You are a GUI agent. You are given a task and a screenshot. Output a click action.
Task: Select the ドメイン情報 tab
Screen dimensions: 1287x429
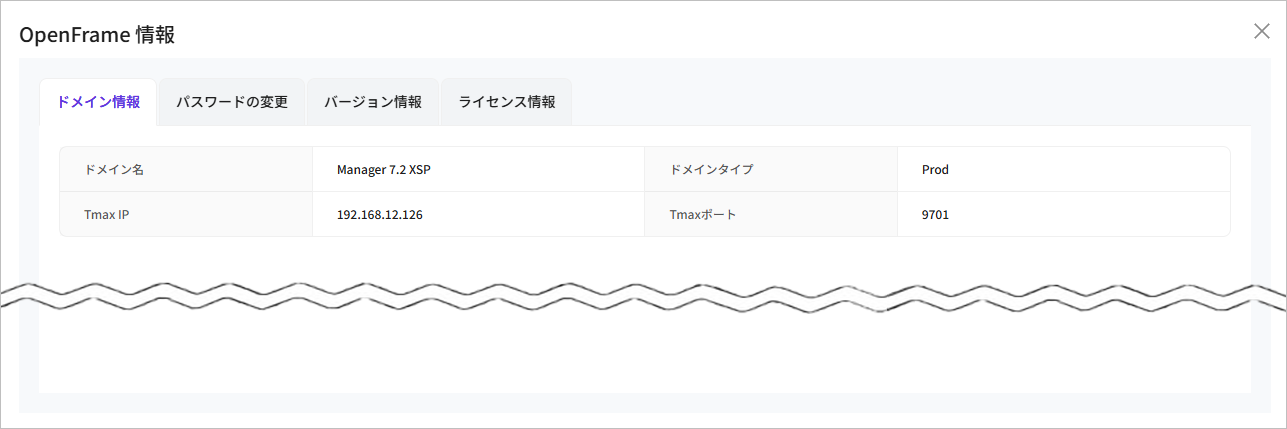point(98,102)
